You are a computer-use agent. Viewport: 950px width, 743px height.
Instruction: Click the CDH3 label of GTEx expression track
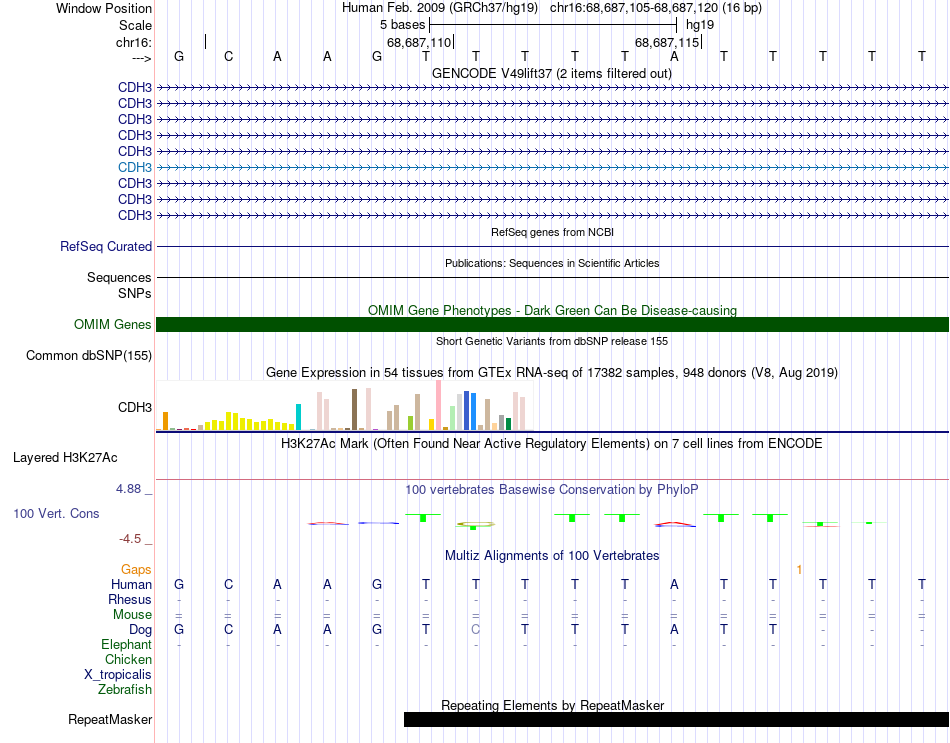click(135, 407)
